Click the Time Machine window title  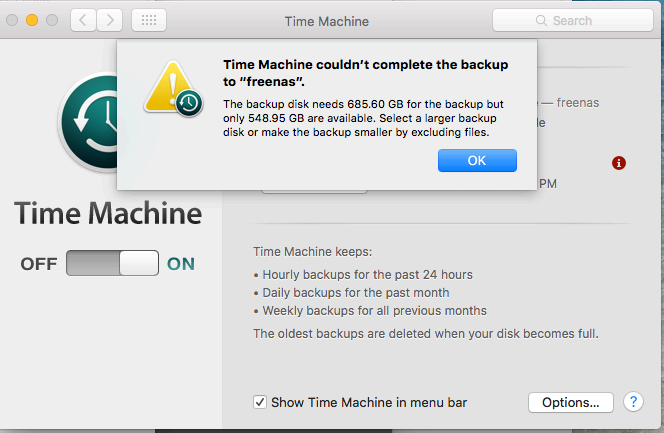click(x=326, y=20)
